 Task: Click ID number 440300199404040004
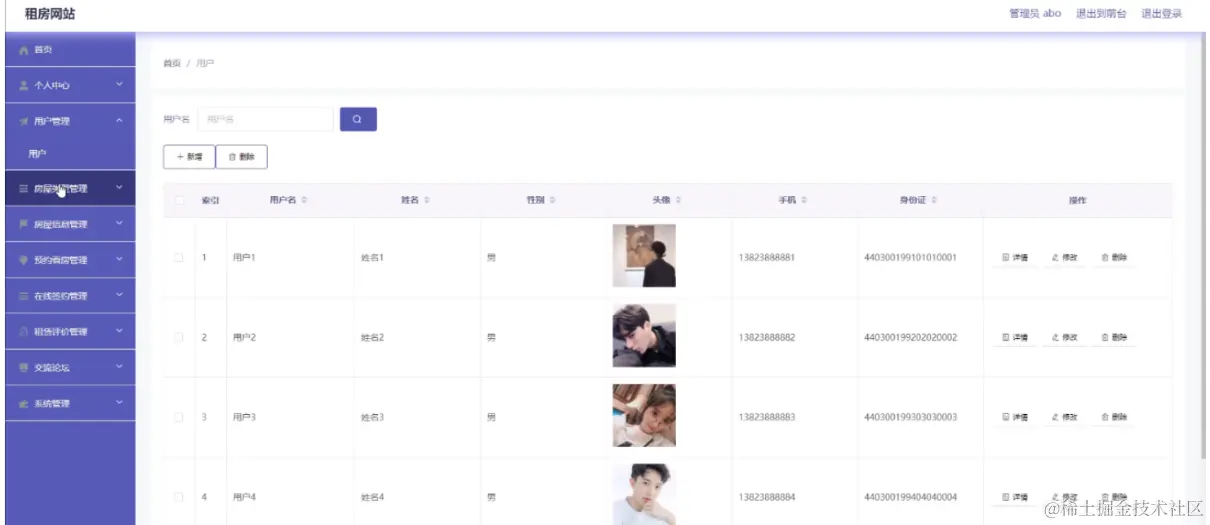point(911,497)
